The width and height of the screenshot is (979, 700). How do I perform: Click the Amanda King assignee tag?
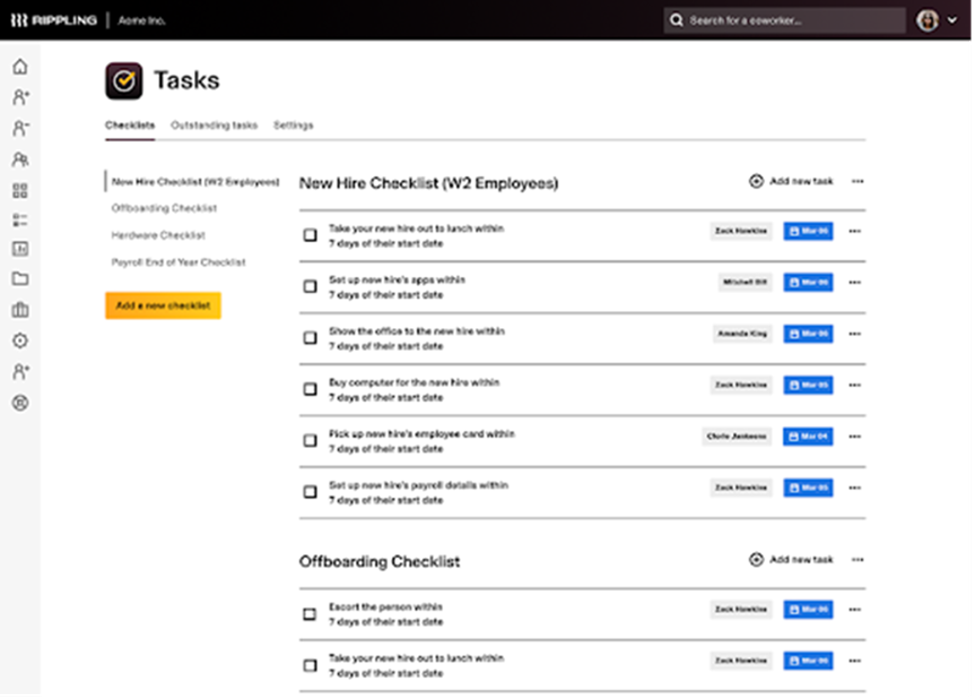pos(742,333)
